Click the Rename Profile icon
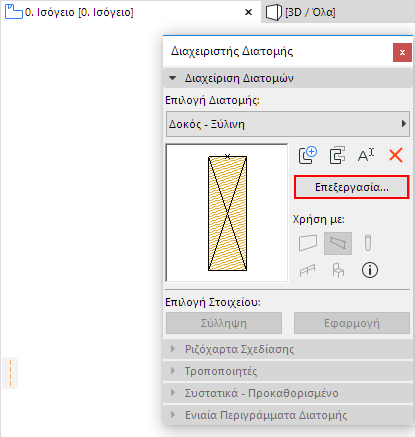Image resolution: width=415 pixels, height=437 pixels. point(366,155)
